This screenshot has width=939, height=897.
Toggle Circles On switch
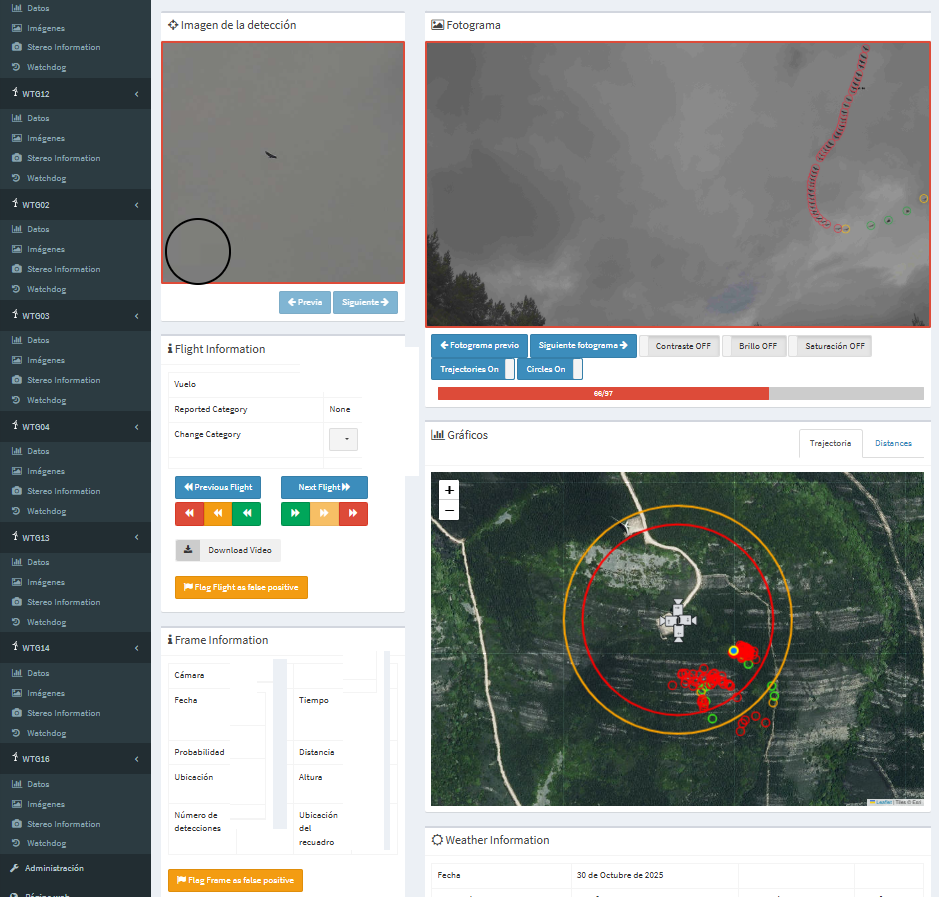click(549, 369)
